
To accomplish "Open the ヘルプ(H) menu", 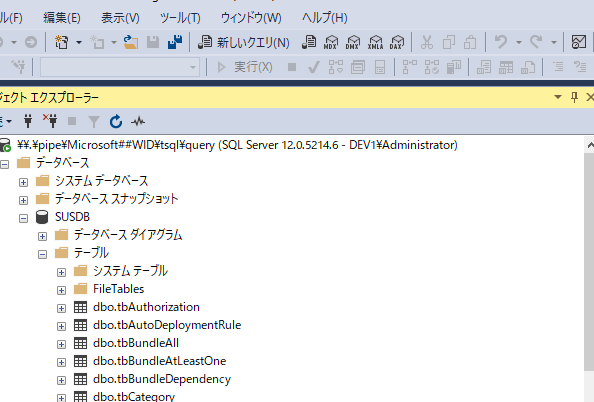I will (325, 17).
